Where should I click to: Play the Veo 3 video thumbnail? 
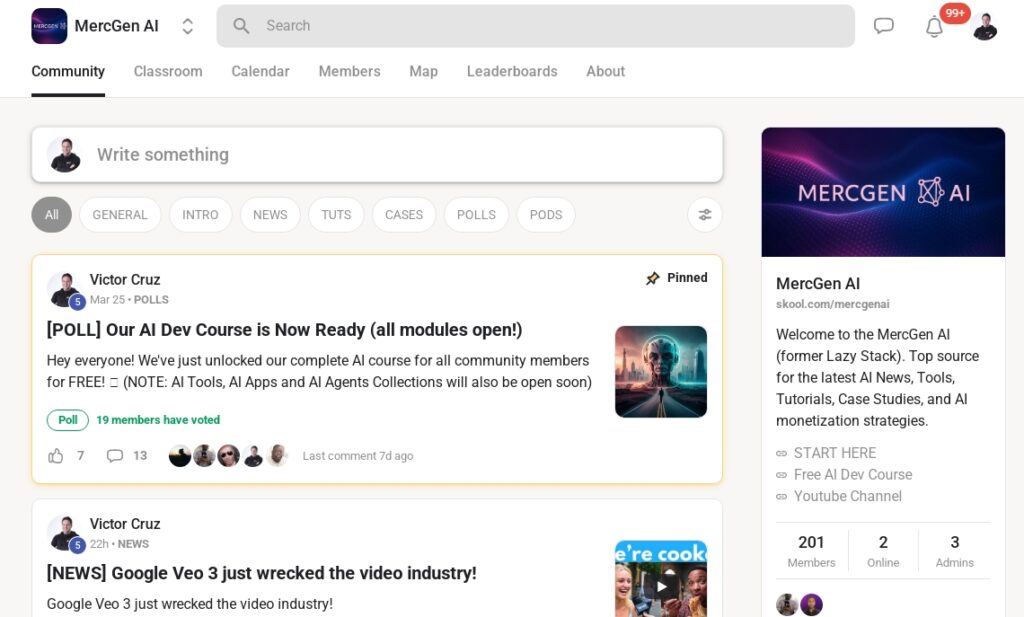click(x=661, y=578)
